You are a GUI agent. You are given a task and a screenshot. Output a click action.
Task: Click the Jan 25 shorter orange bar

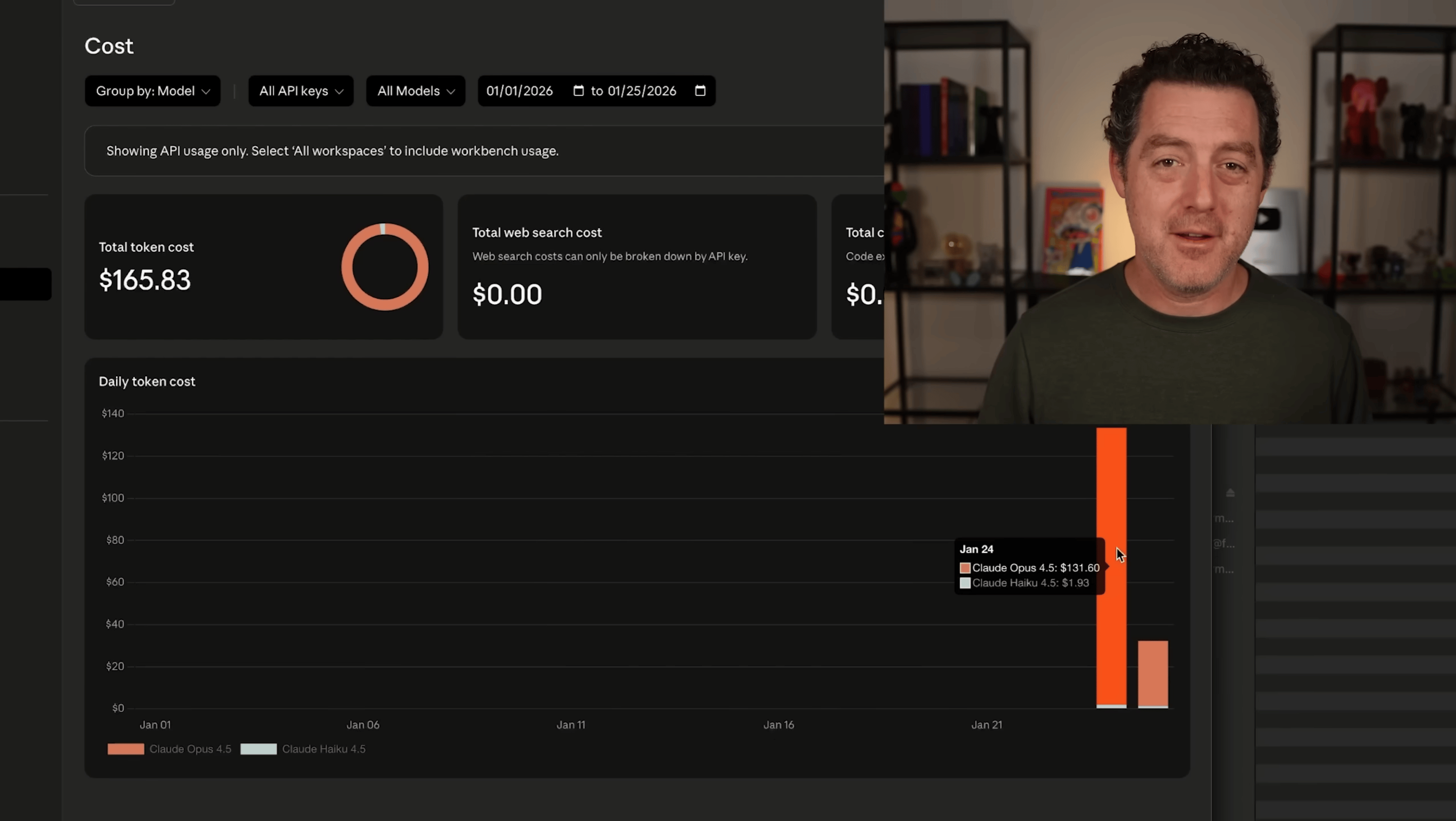coord(1152,673)
